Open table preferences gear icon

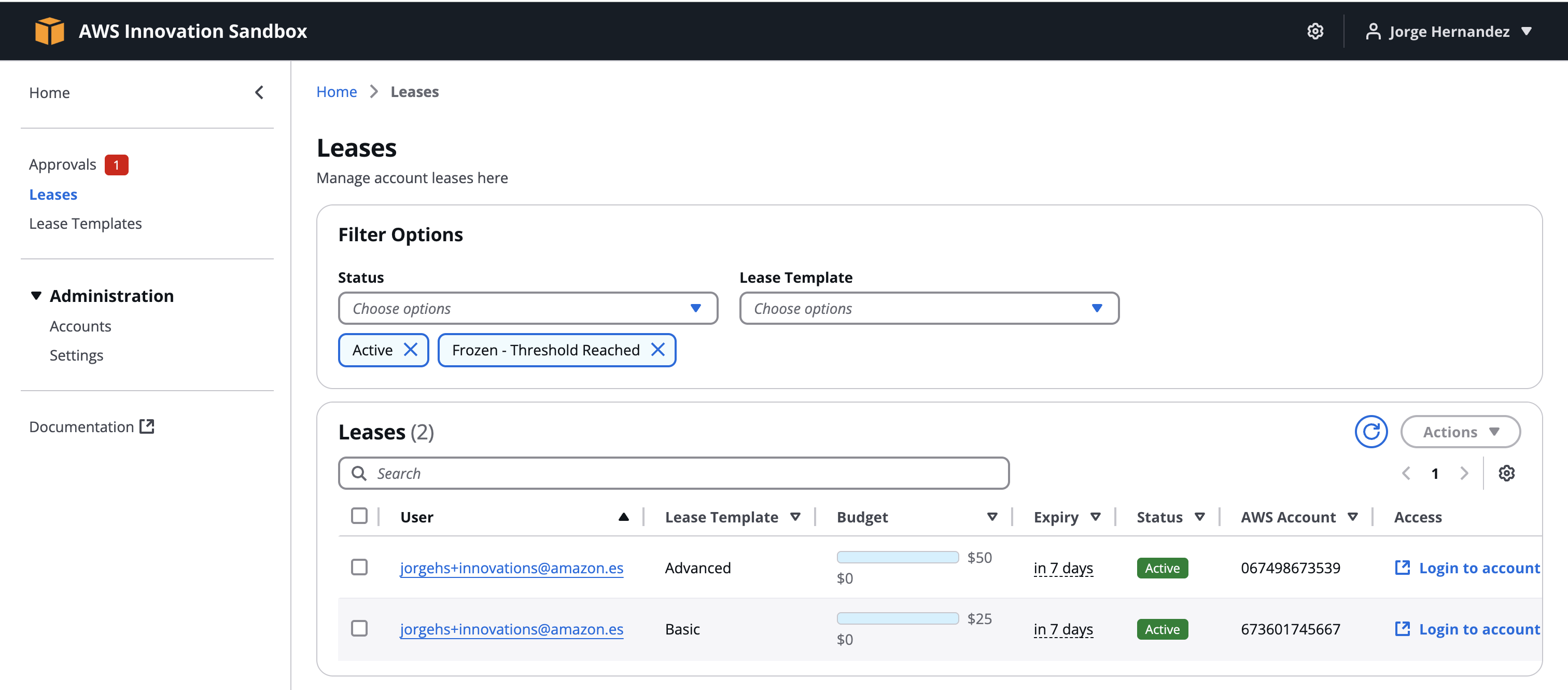(x=1506, y=473)
